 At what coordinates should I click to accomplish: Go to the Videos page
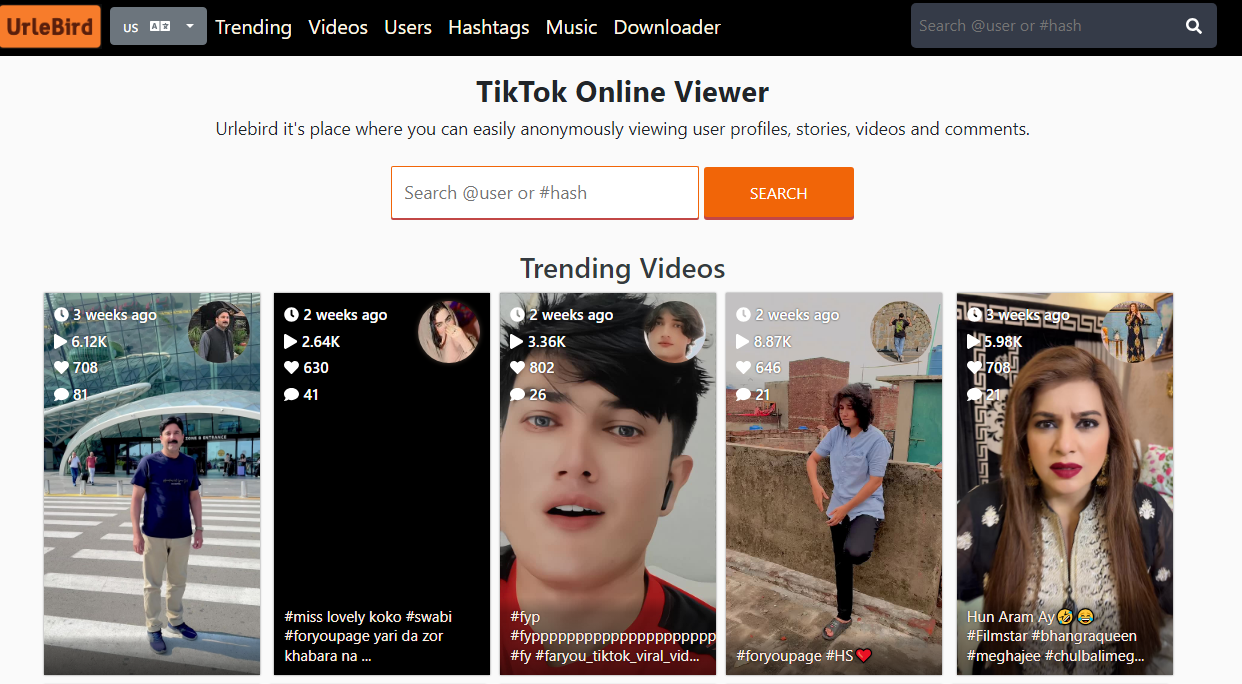click(338, 27)
